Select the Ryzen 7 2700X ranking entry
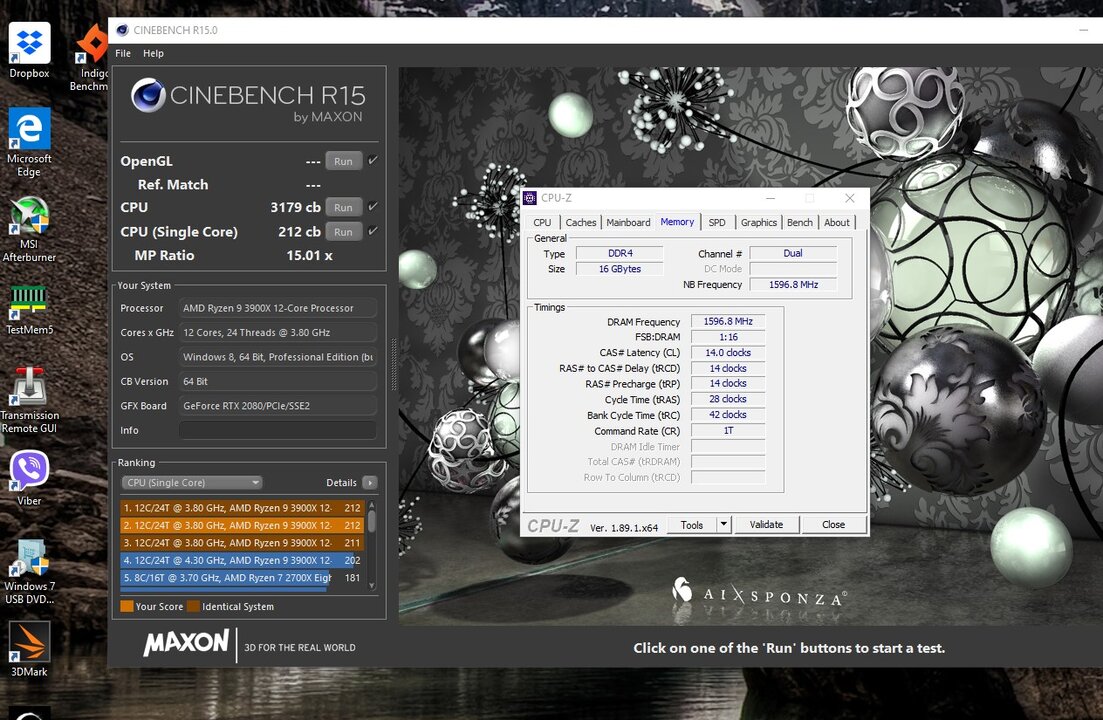Image resolution: width=1103 pixels, height=720 pixels. (x=242, y=578)
